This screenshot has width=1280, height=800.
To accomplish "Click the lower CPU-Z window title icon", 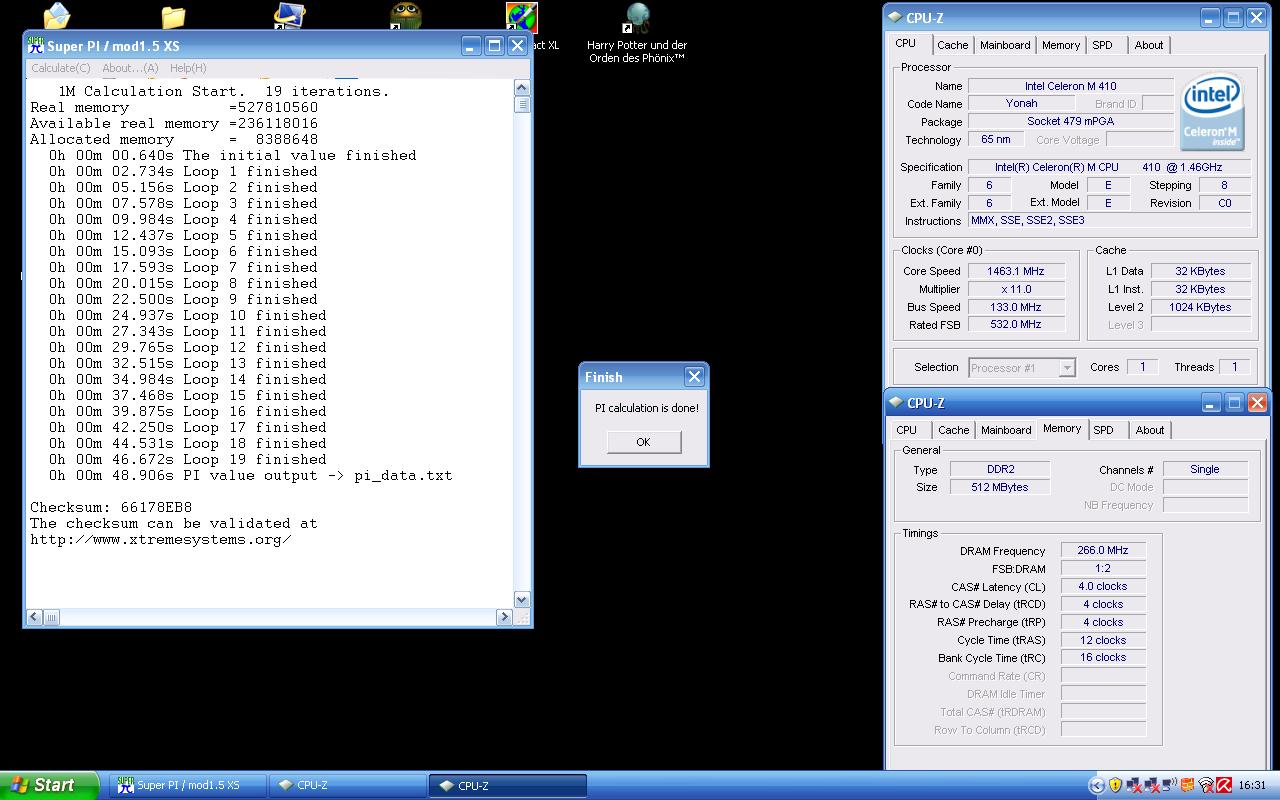I will point(896,403).
